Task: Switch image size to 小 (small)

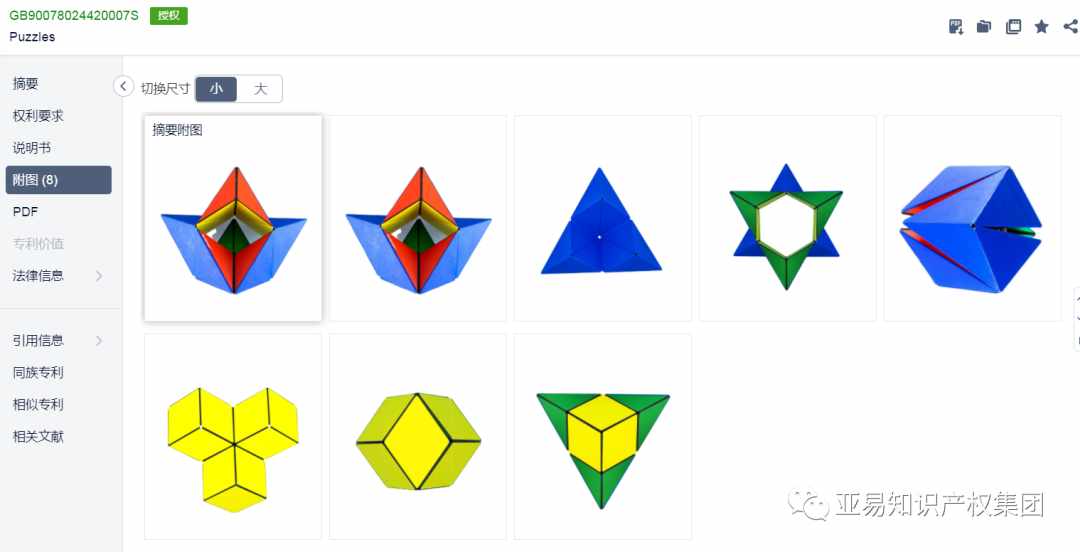Action: [216, 89]
